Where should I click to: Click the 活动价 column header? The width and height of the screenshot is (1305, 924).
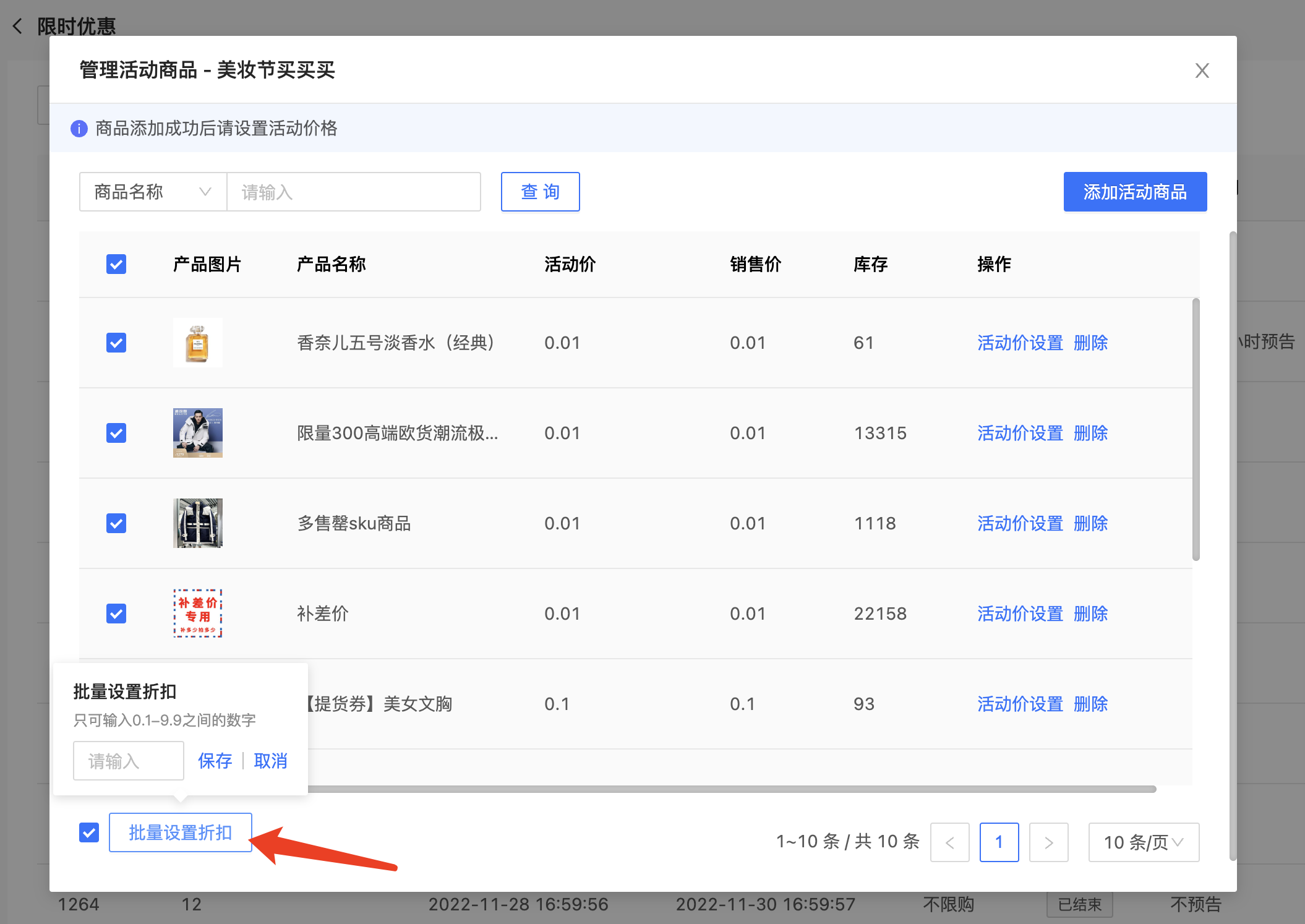[x=570, y=264]
